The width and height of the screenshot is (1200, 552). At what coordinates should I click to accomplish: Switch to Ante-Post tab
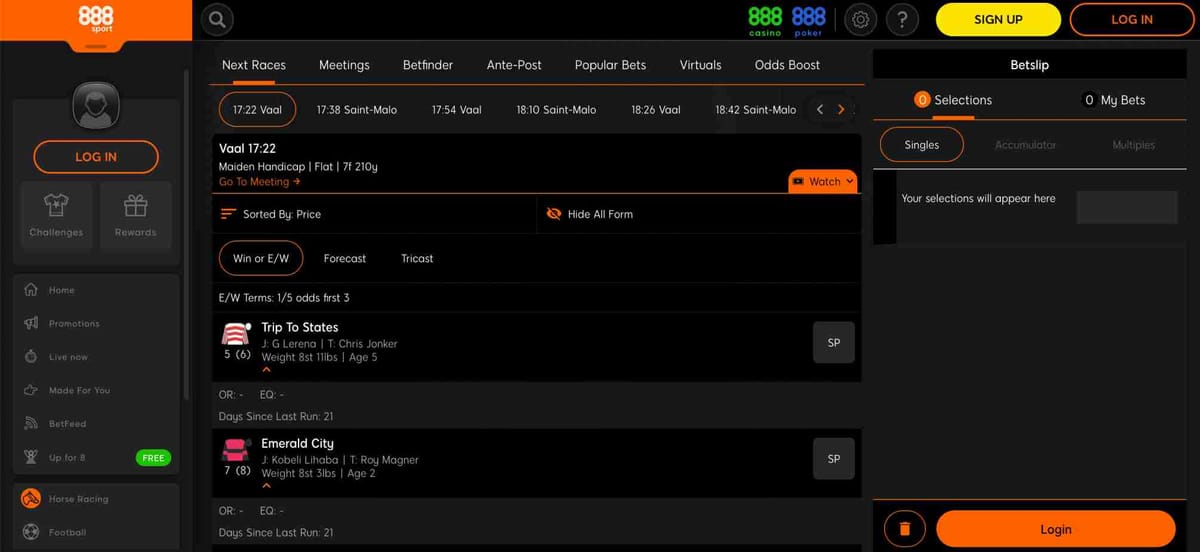[514, 65]
